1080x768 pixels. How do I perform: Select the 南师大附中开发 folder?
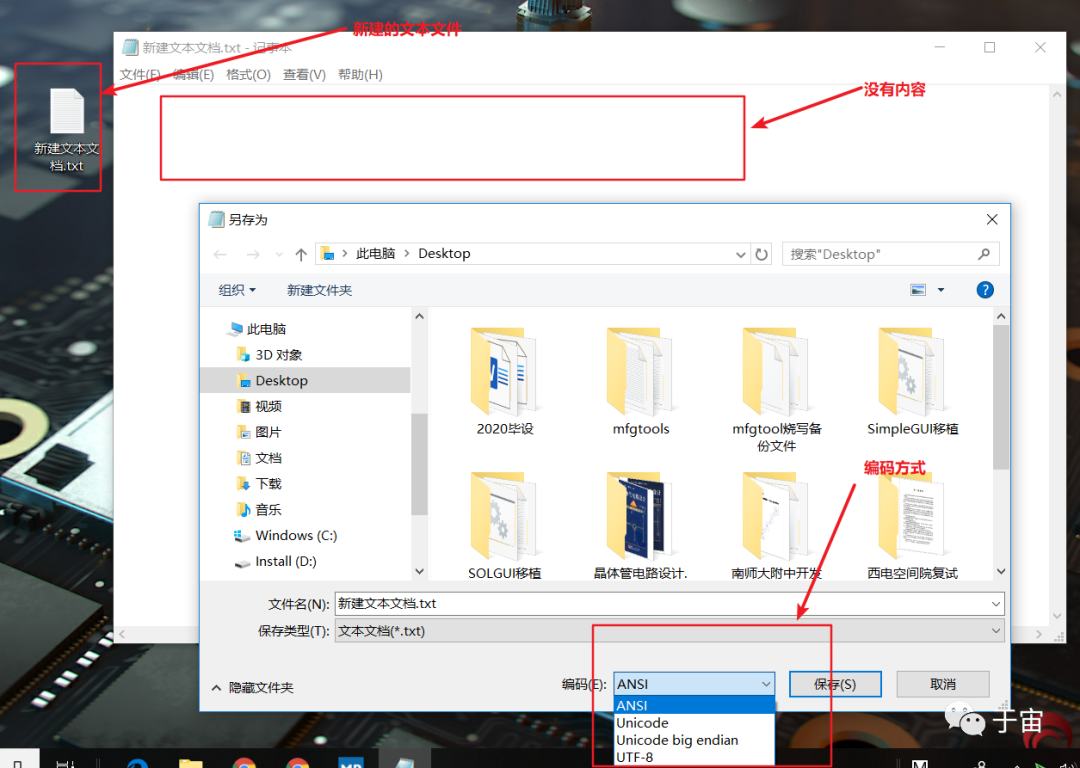(x=776, y=525)
